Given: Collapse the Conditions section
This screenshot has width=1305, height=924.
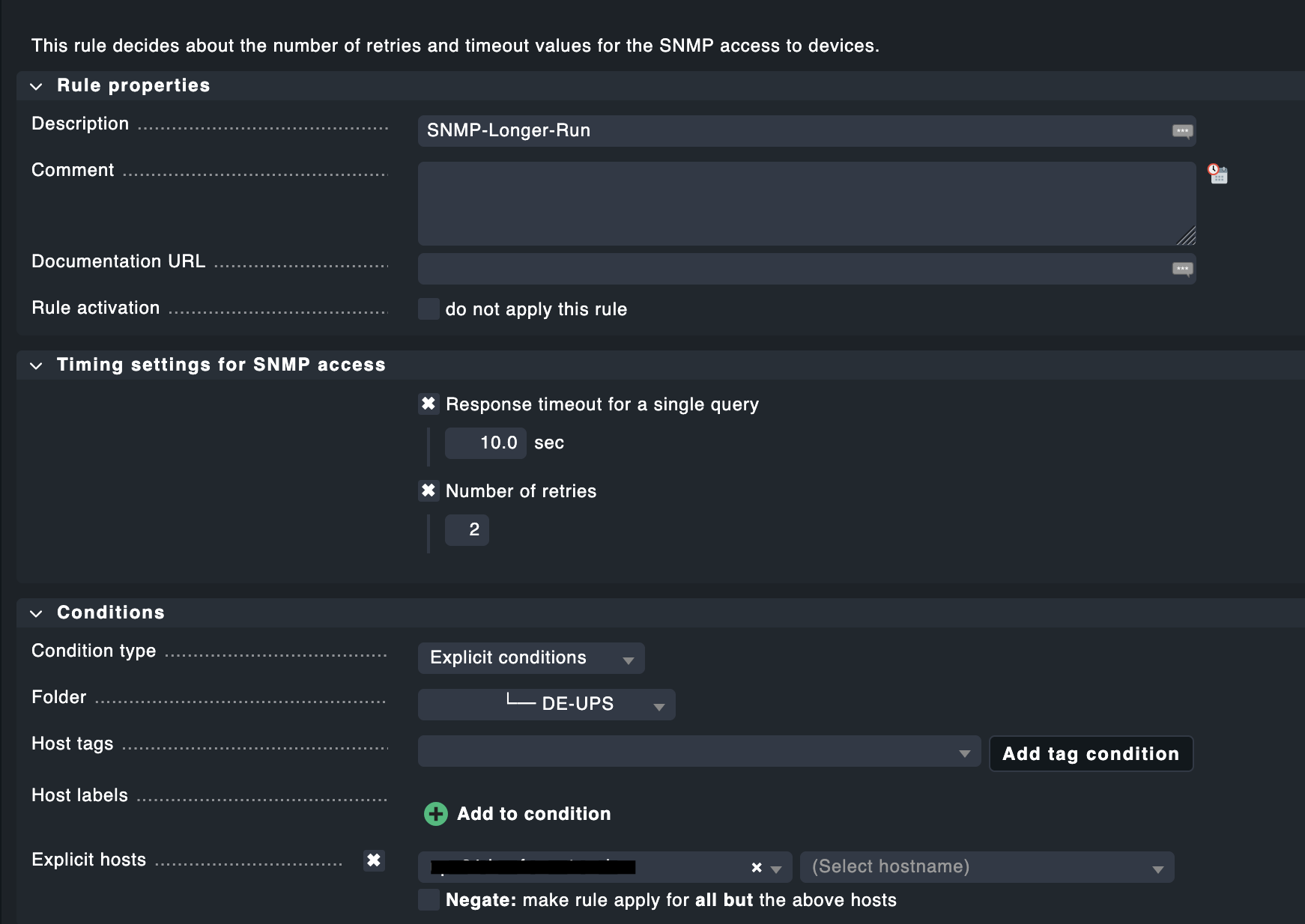Looking at the screenshot, I should (36, 613).
